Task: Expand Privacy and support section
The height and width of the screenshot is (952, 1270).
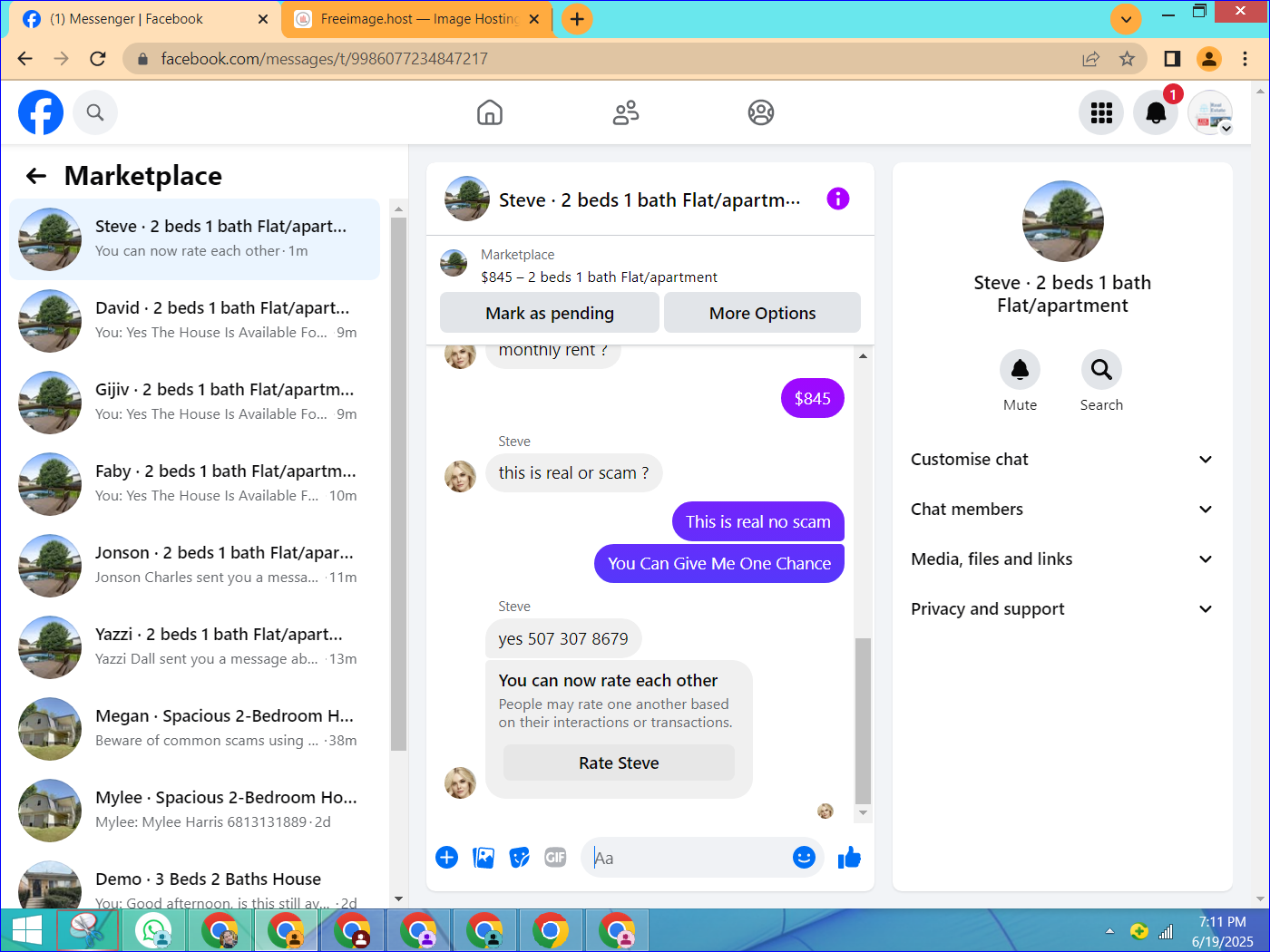Action: (1062, 609)
